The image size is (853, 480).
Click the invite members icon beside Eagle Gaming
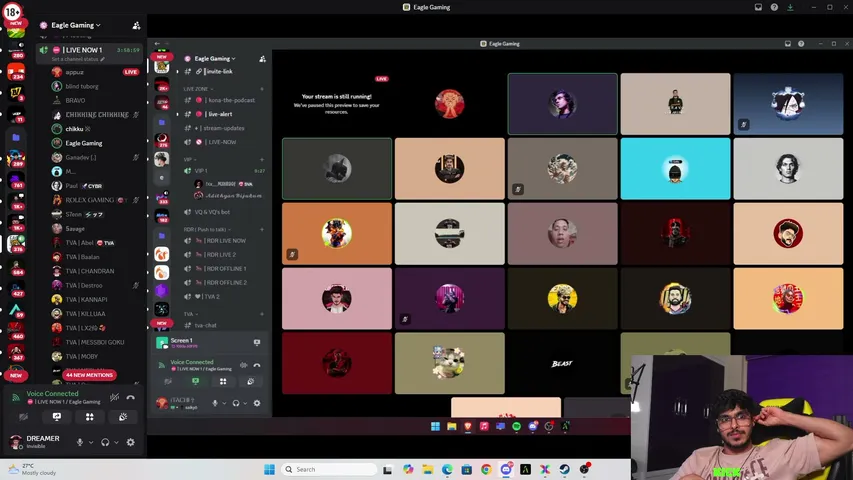click(136, 25)
